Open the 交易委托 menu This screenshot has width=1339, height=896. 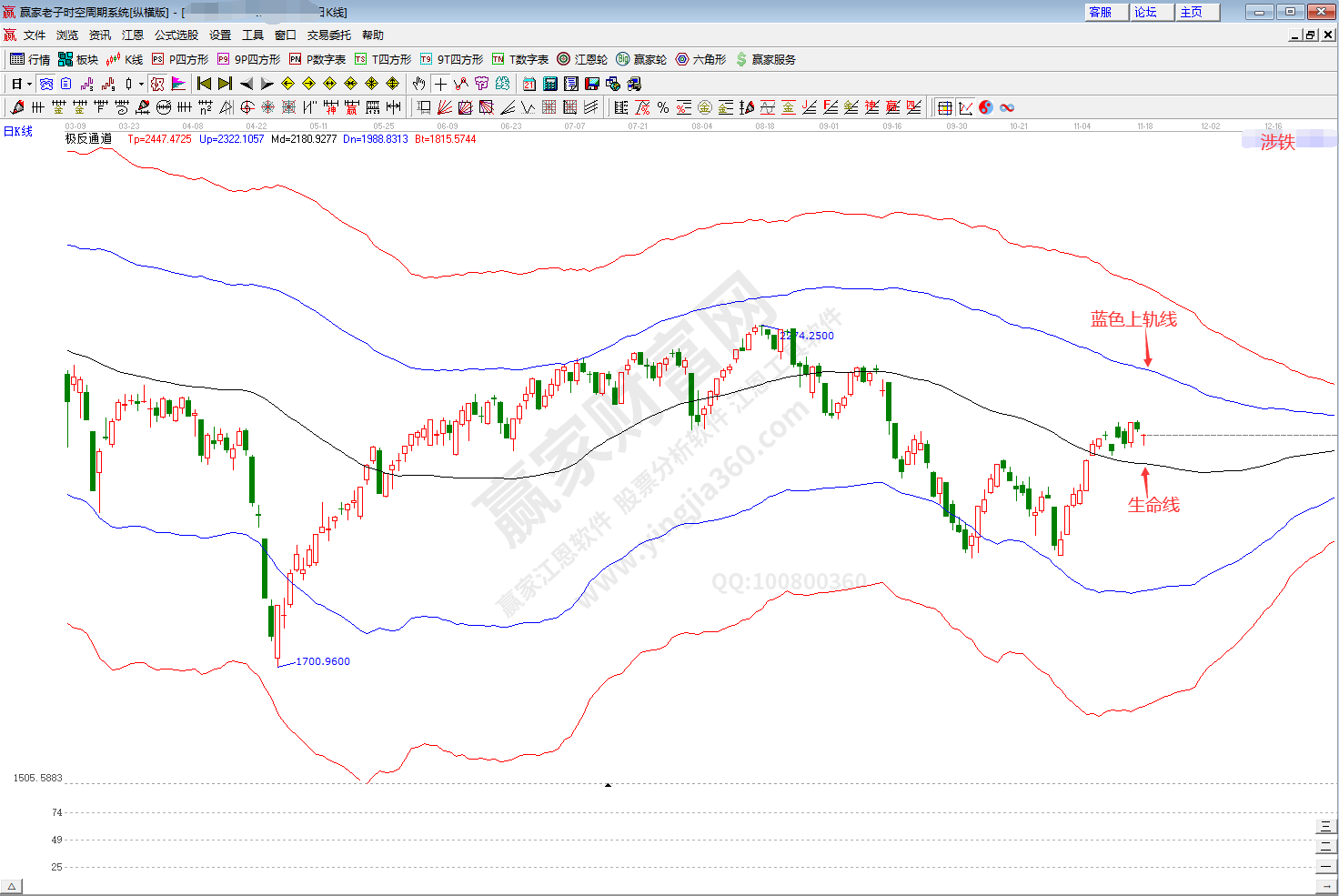click(328, 35)
